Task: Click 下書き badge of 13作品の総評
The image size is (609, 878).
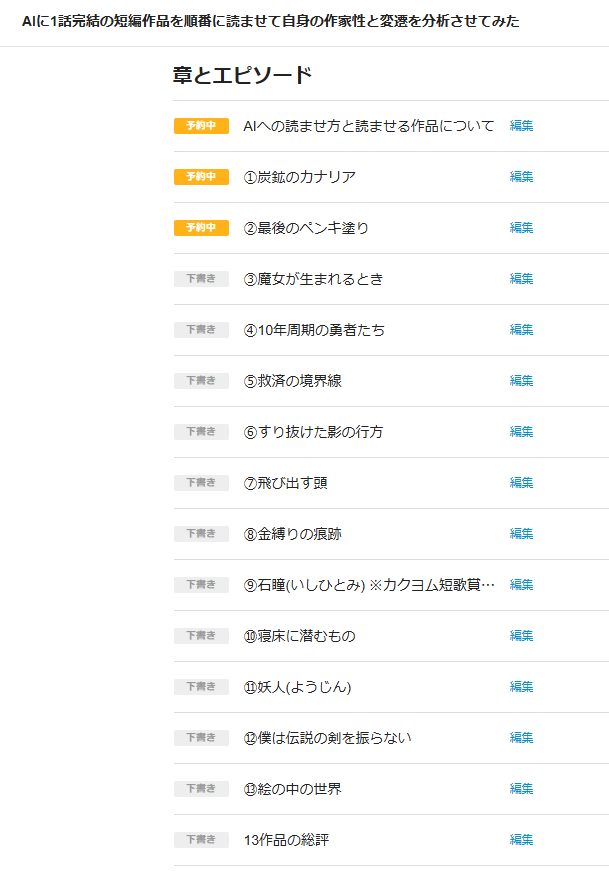Action: tap(201, 840)
